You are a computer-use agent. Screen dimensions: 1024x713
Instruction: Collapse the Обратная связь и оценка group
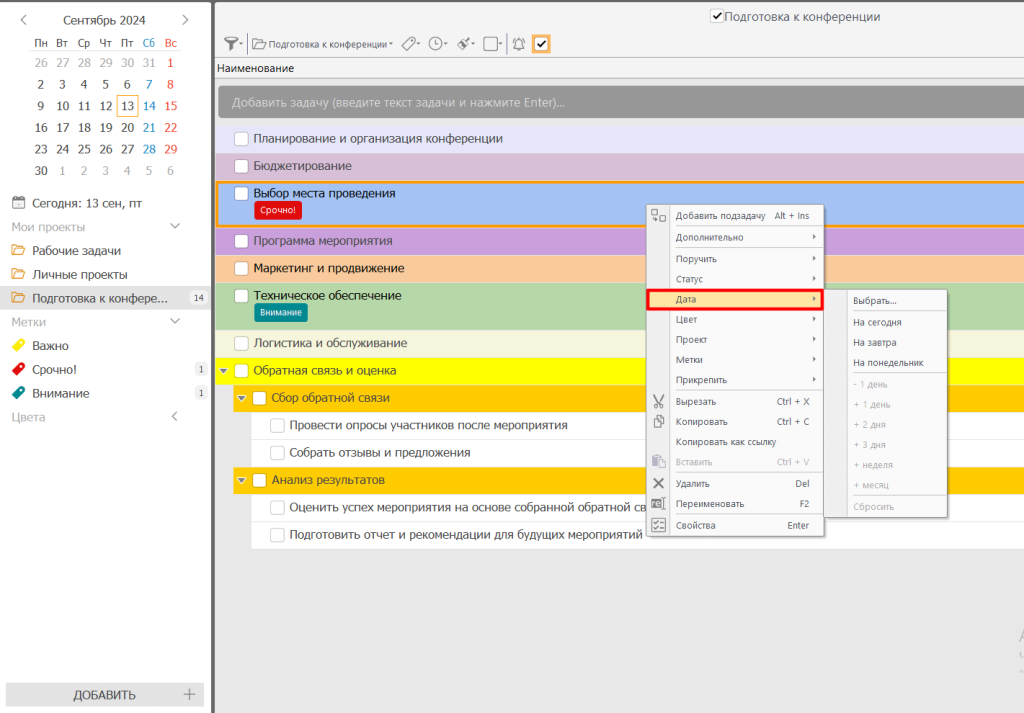(223, 371)
